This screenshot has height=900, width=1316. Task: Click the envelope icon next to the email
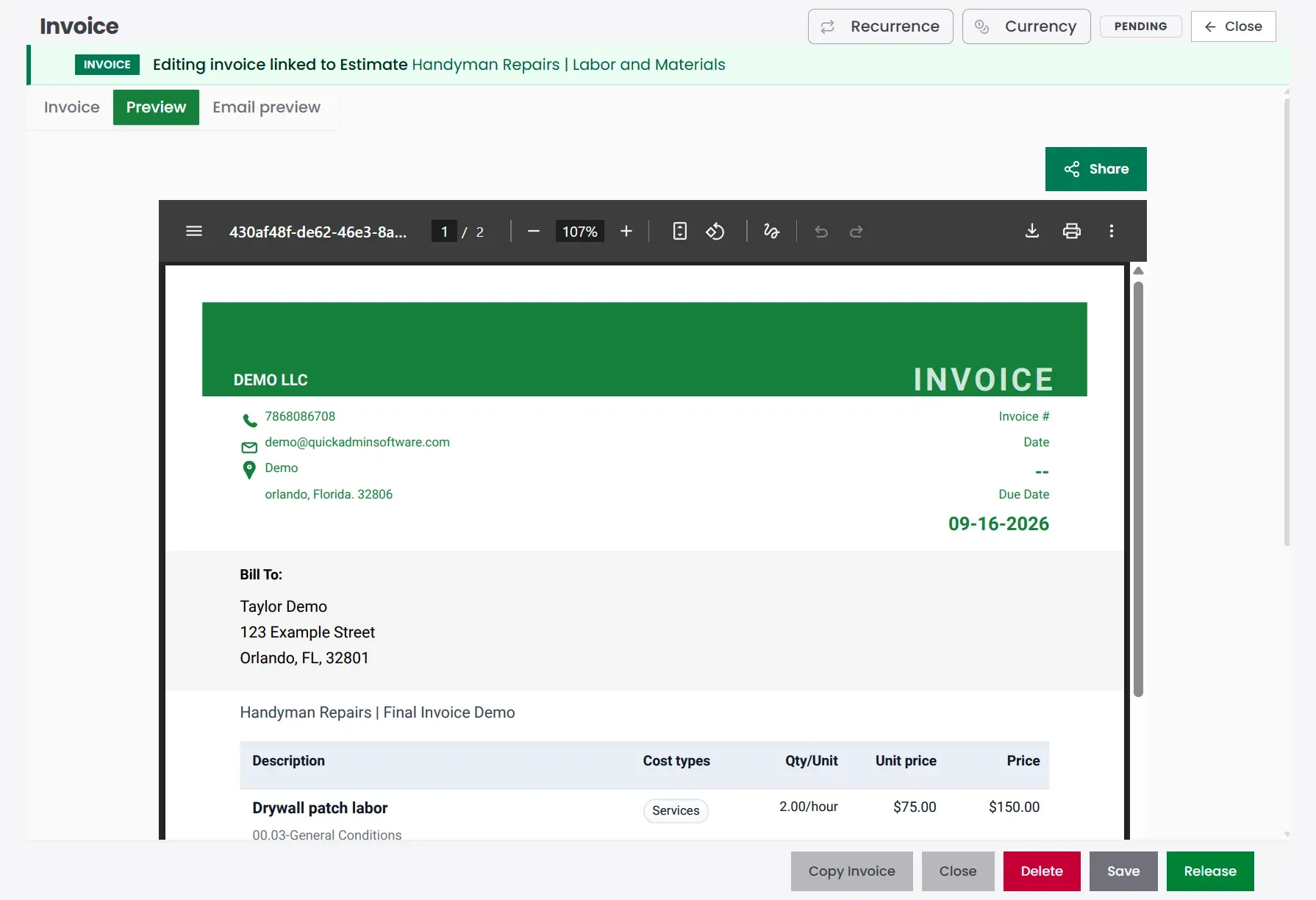[x=249, y=447]
